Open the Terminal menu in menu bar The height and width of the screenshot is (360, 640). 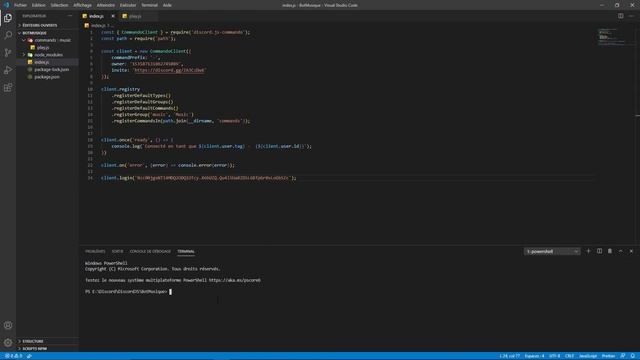(149, 5)
